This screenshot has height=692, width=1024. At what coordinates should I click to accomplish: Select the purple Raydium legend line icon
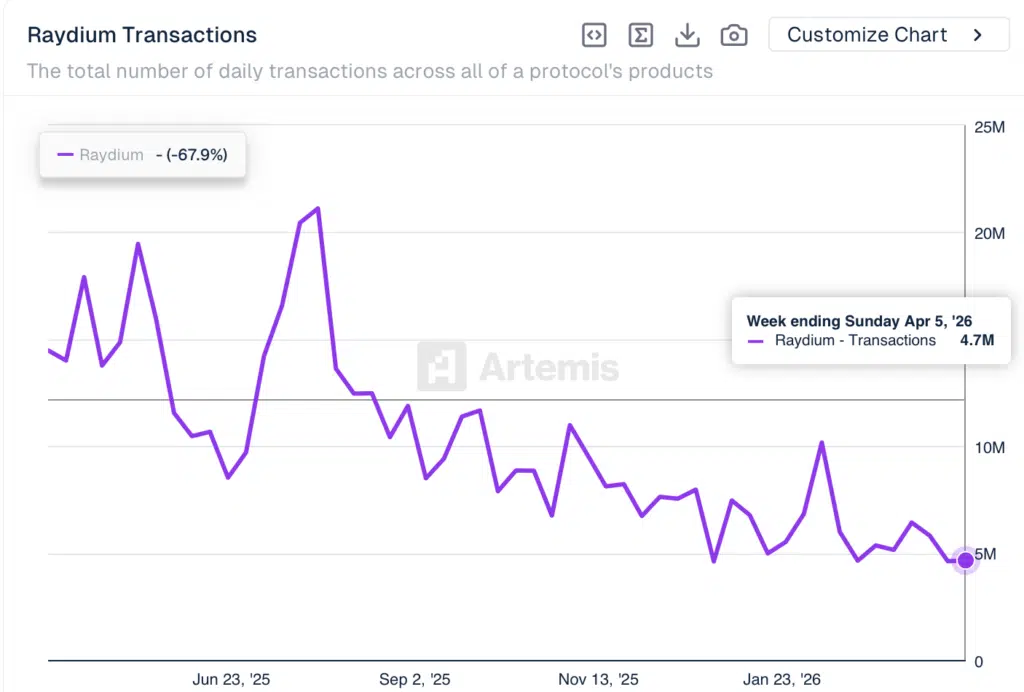(69, 155)
